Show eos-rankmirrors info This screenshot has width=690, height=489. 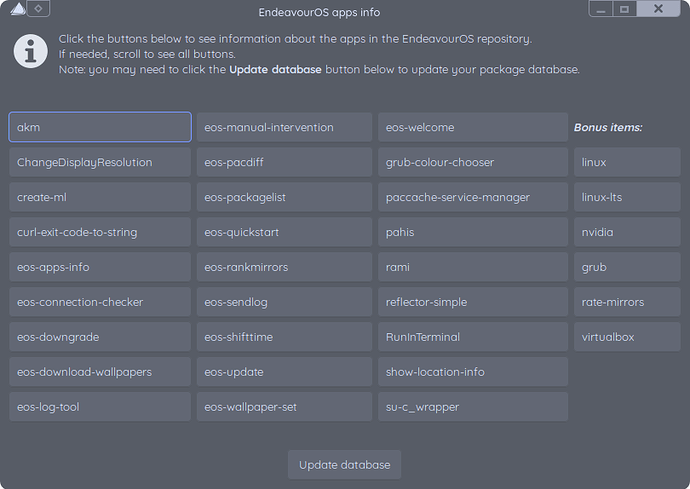(x=284, y=267)
